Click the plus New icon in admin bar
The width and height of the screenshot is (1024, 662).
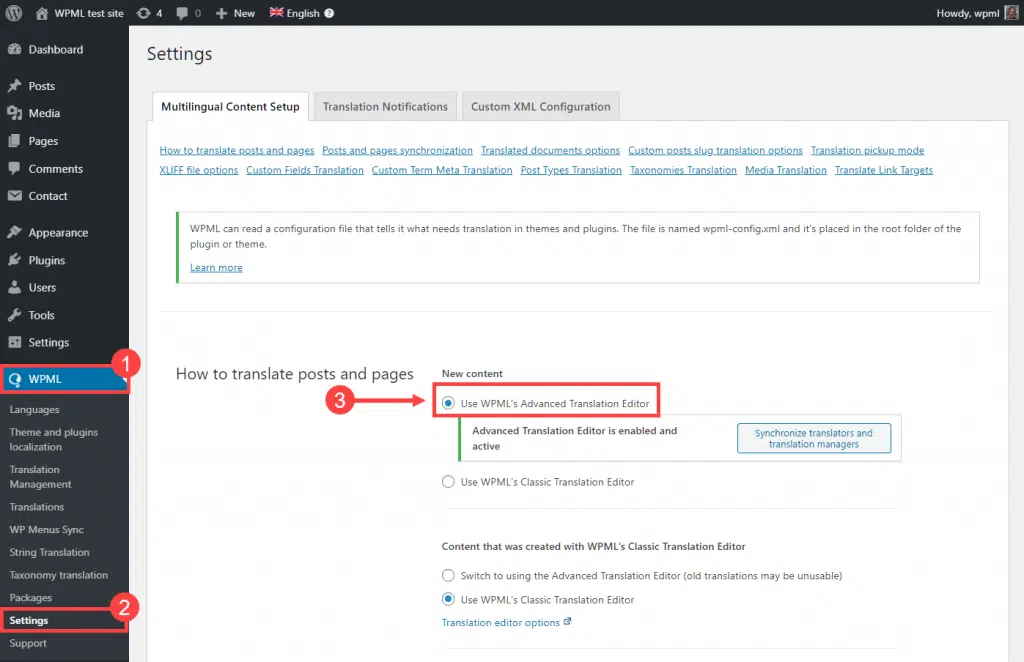coord(221,13)
